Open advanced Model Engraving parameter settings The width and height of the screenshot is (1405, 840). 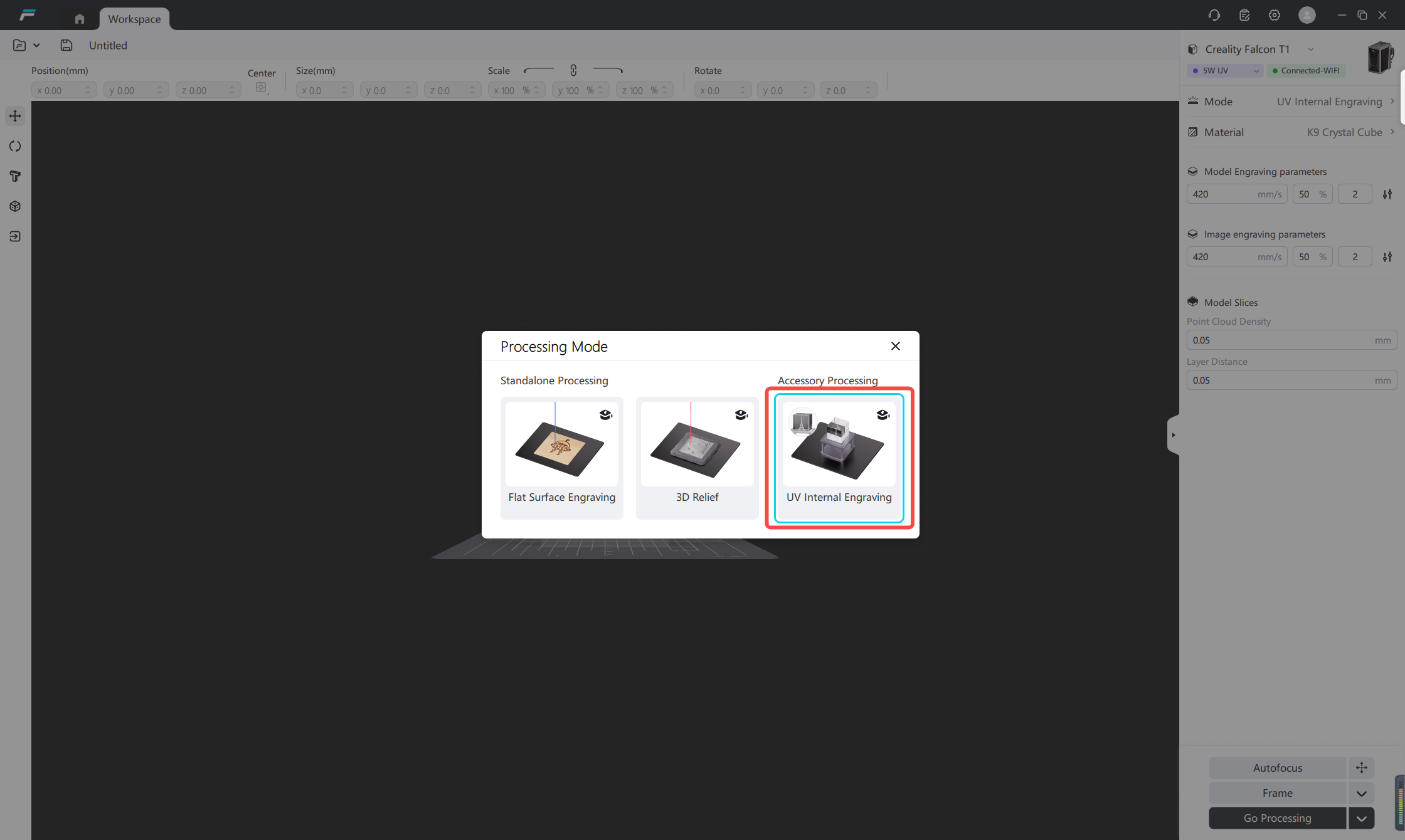tap(1387, 194)
